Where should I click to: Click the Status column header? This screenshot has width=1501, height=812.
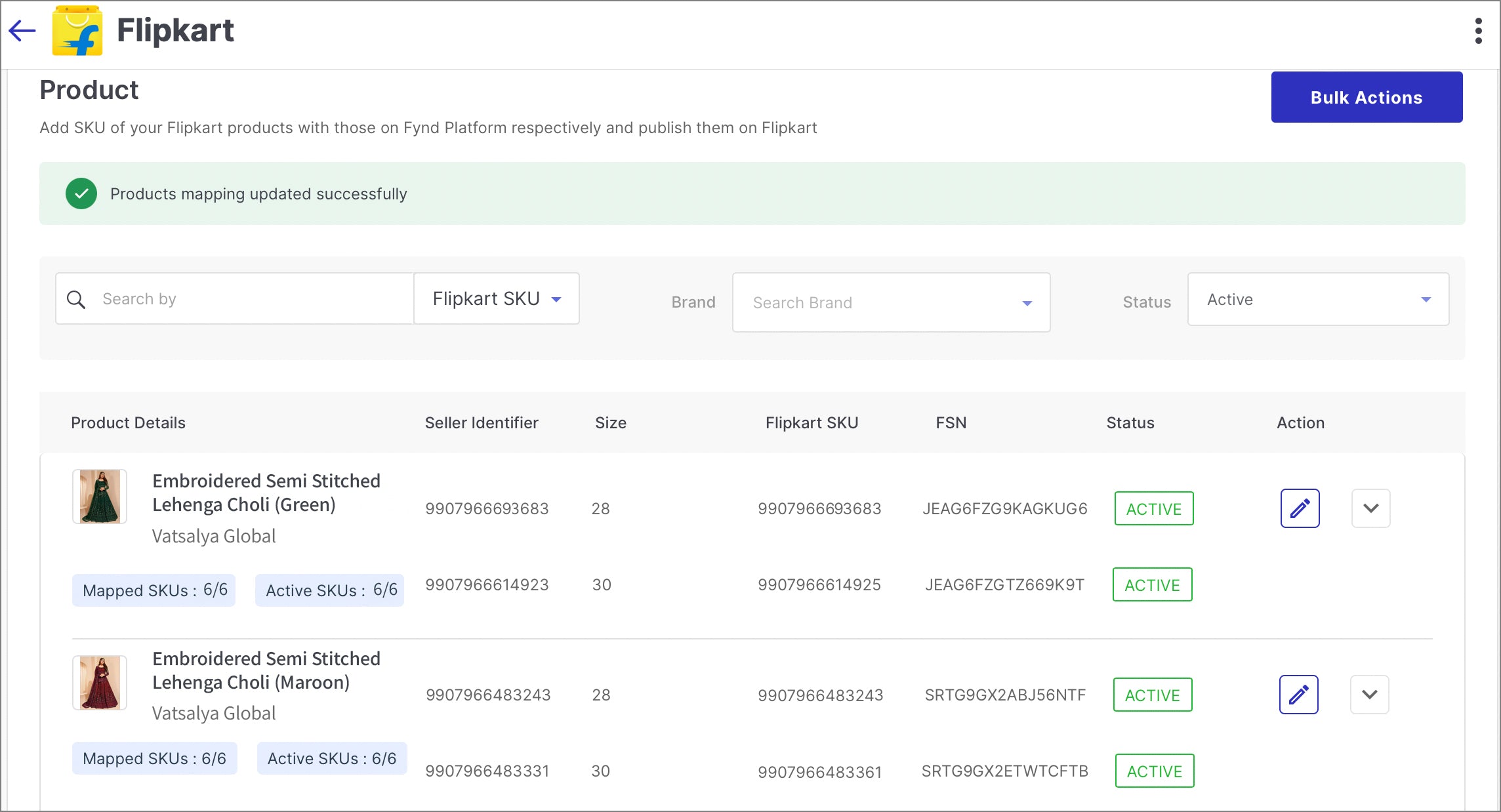pos(1130,423)
